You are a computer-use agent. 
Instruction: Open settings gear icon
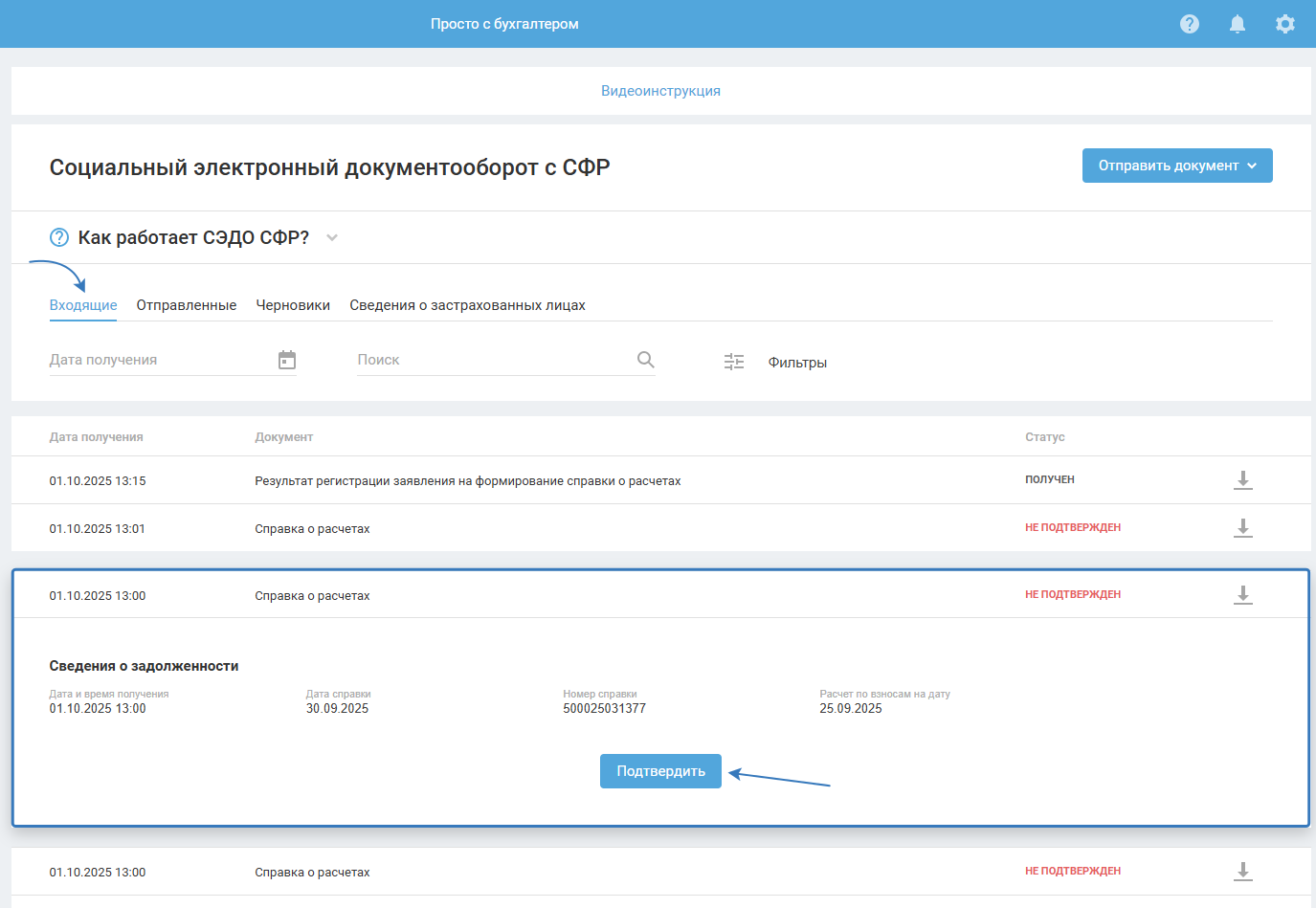[1285, 24]
